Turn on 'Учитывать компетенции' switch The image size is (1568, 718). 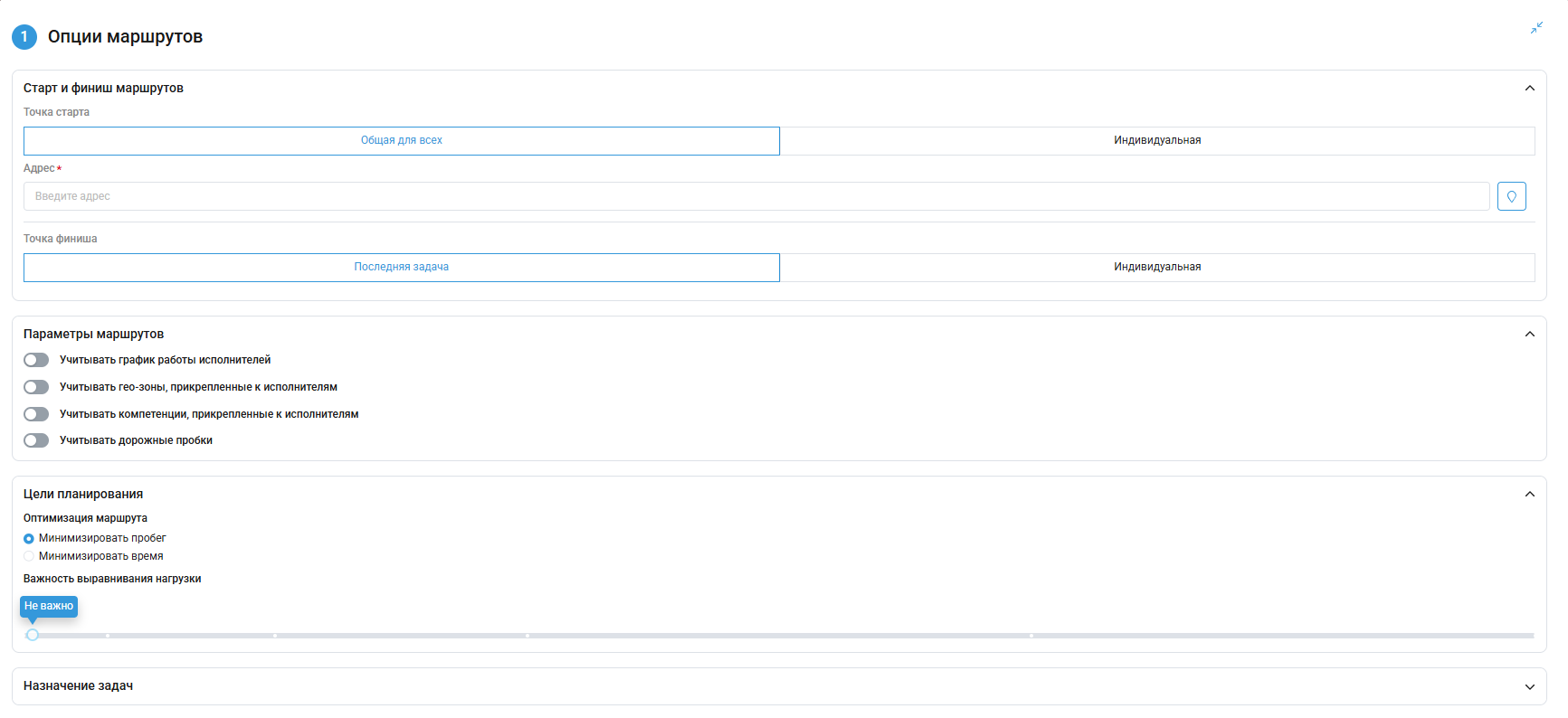(36, 414)
